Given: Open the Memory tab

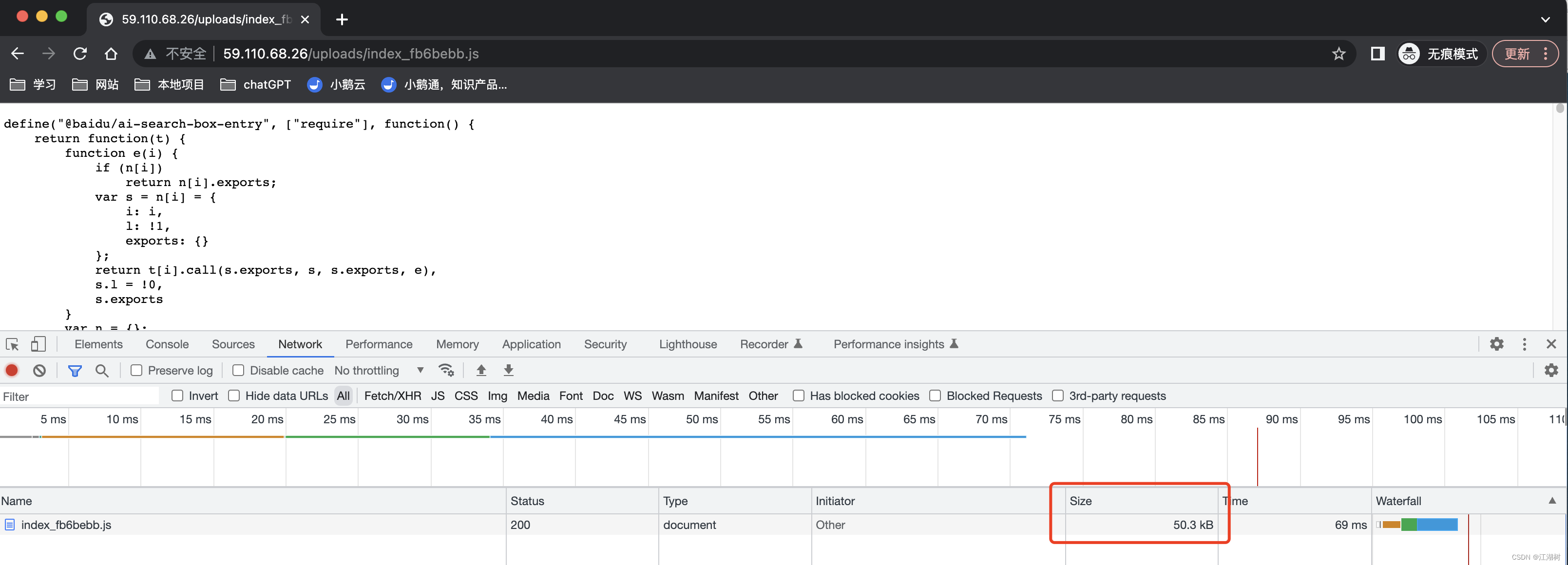Looking at the screenshot, I should [x=457, y=344].
